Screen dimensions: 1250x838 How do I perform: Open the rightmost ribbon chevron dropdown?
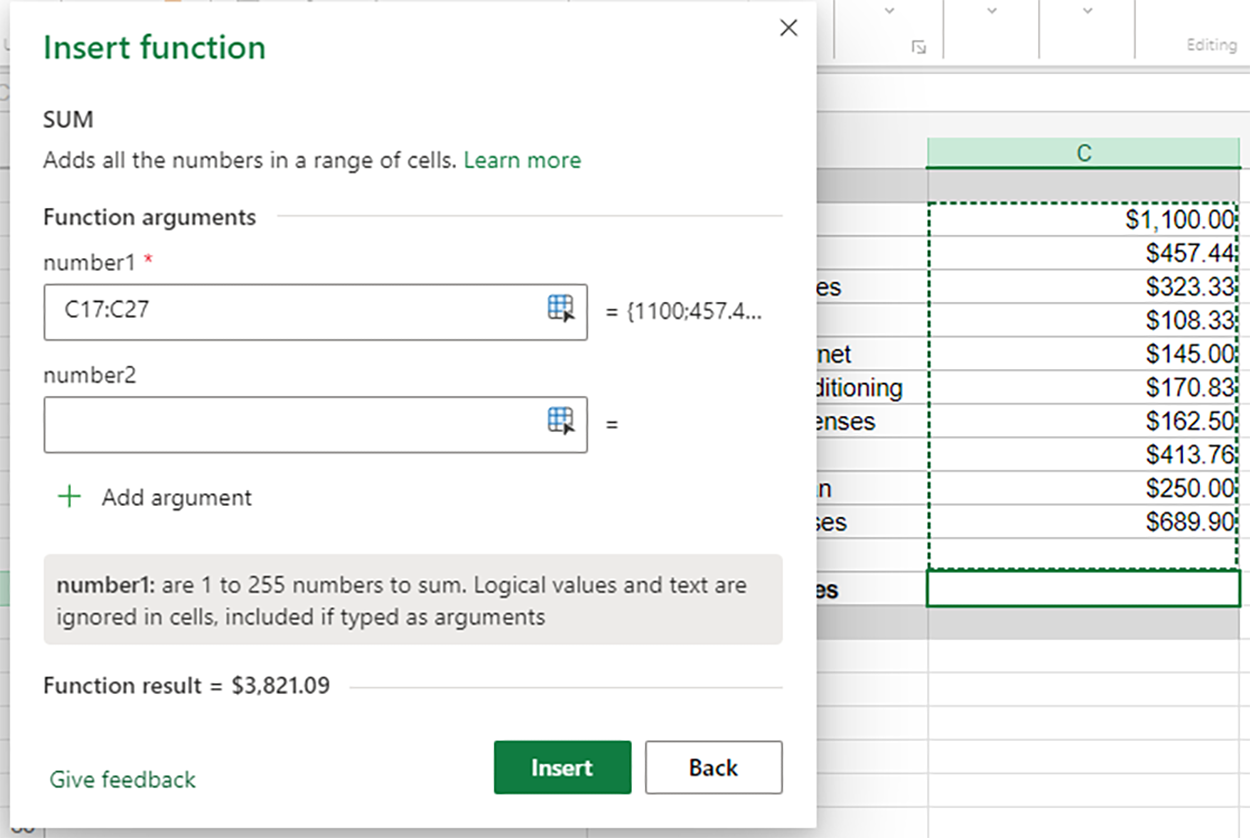point(1086,8)
